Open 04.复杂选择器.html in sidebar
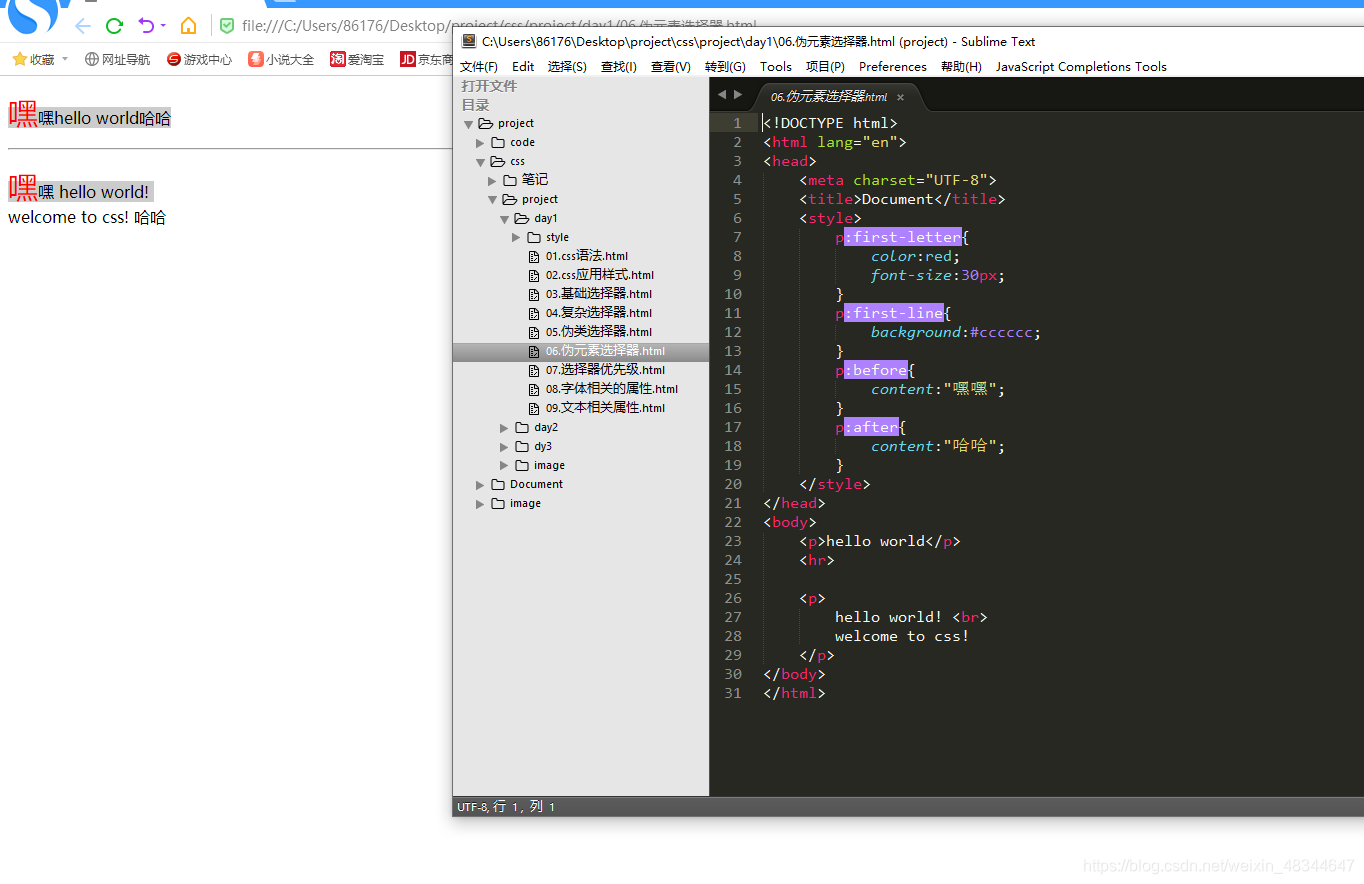The height and width of the screenshot is (884, 1364). click(598, 313)
